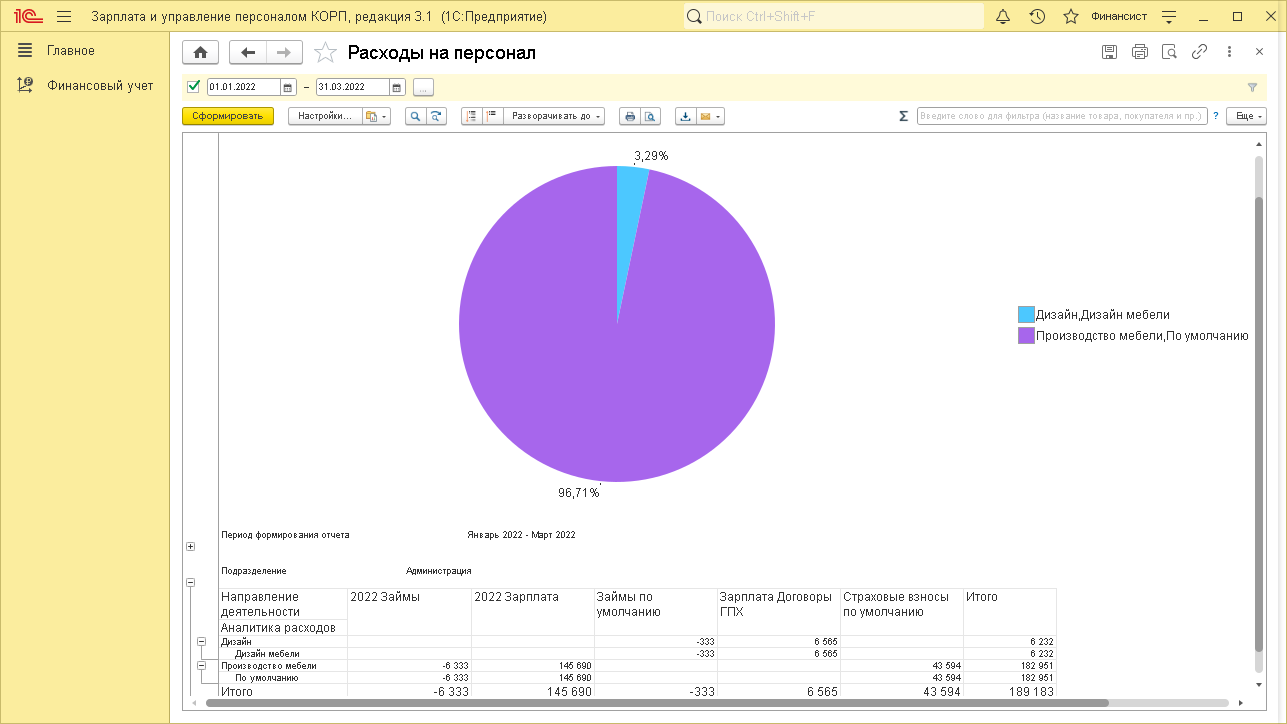Open print preview in report toolbar
This screenshot has width=1287, height=724.
tap(651, 116)
